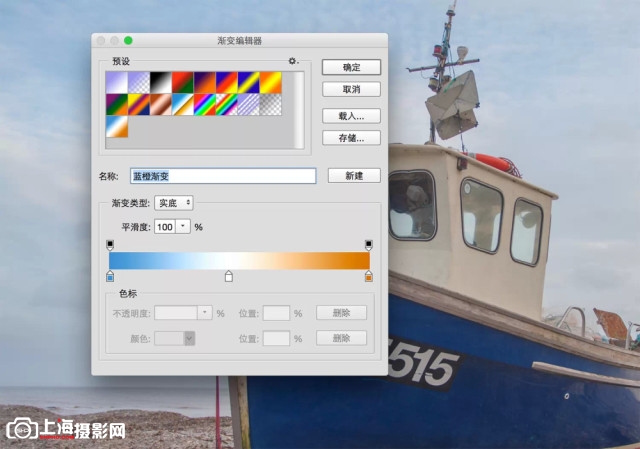Select the gray neutral density preset
The width and height of the screenshot is (640, 449).
[271, 105]
